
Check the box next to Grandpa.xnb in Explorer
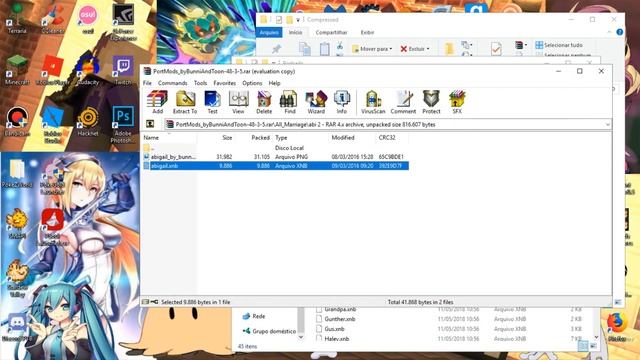pos(319,309)
